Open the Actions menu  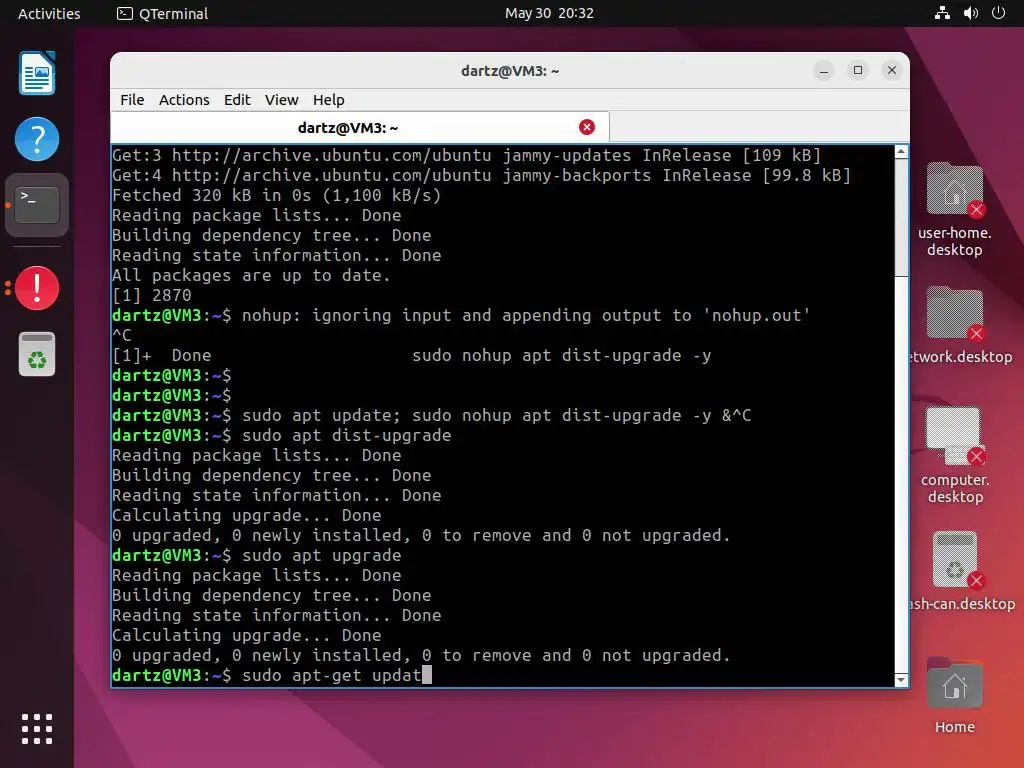click(184, 100)
